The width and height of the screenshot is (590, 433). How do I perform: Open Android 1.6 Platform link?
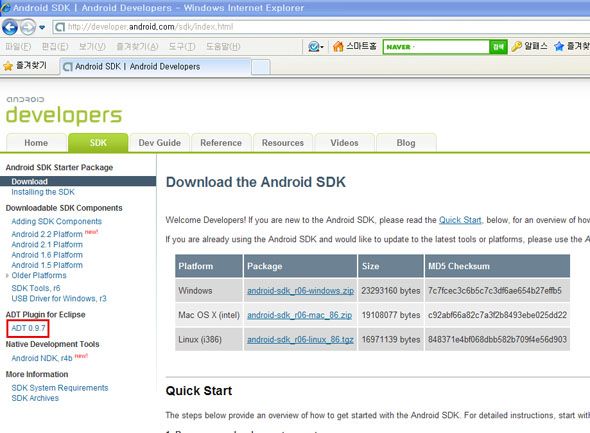(47, 255)
